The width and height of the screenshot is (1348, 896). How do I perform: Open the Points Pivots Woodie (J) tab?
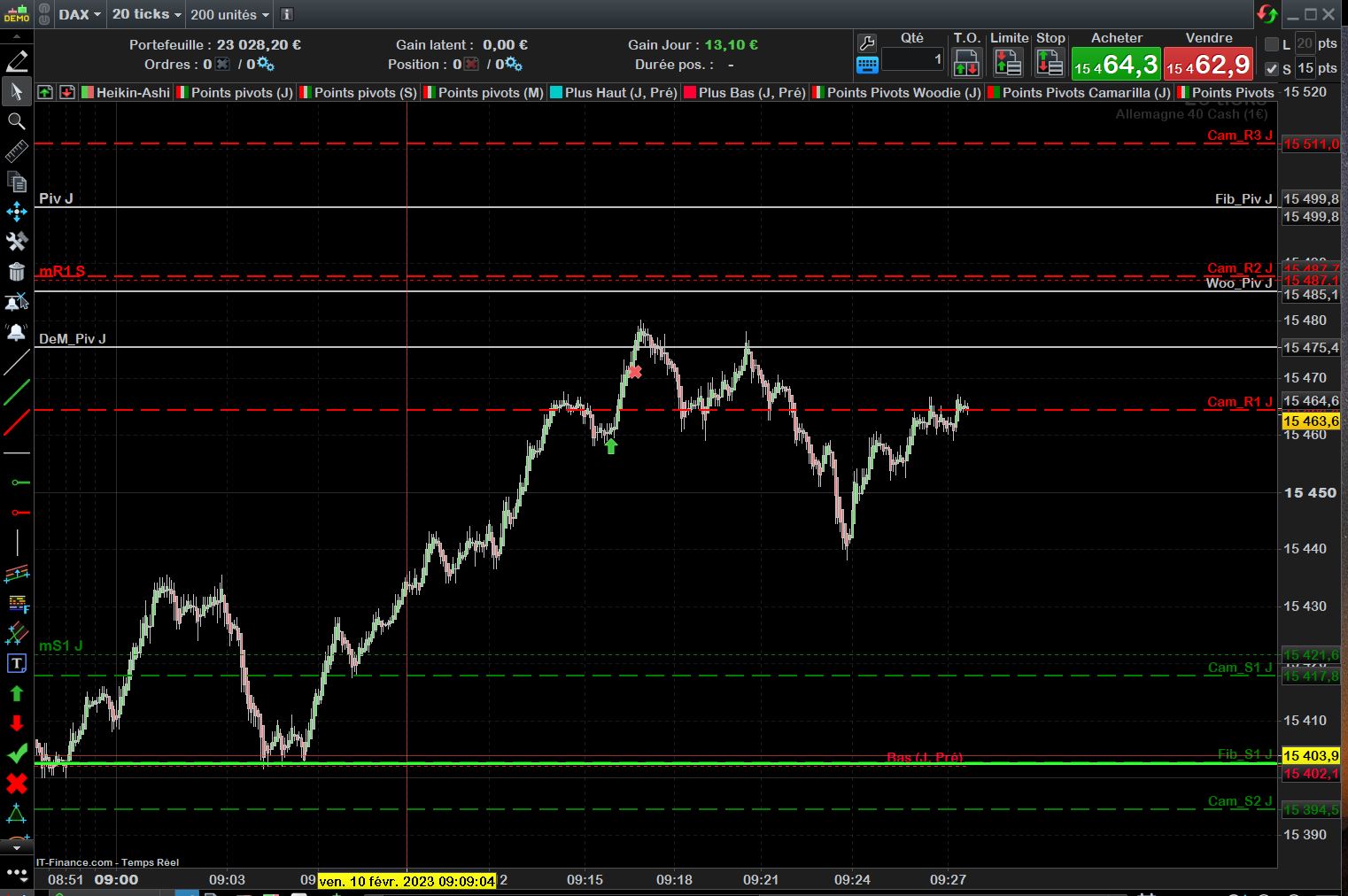(x=896, y=92)
